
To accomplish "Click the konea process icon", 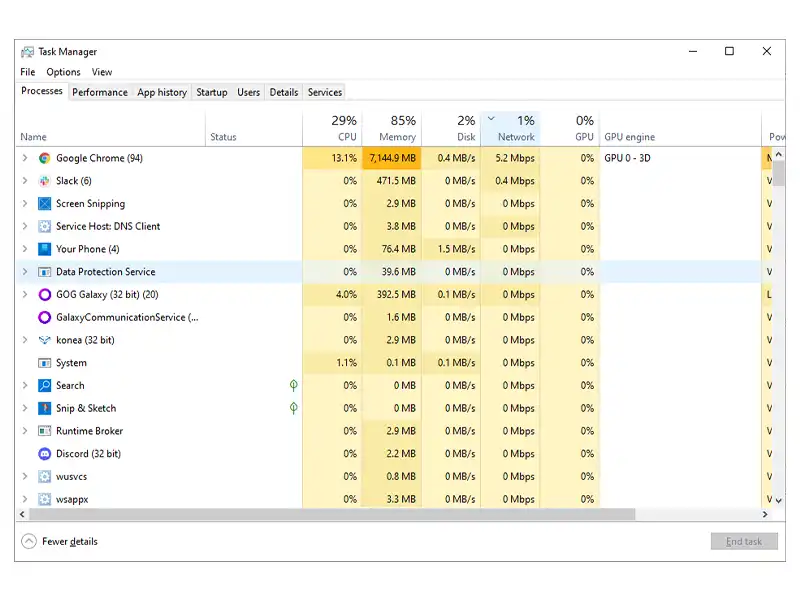I will click(x=44, y=340).
